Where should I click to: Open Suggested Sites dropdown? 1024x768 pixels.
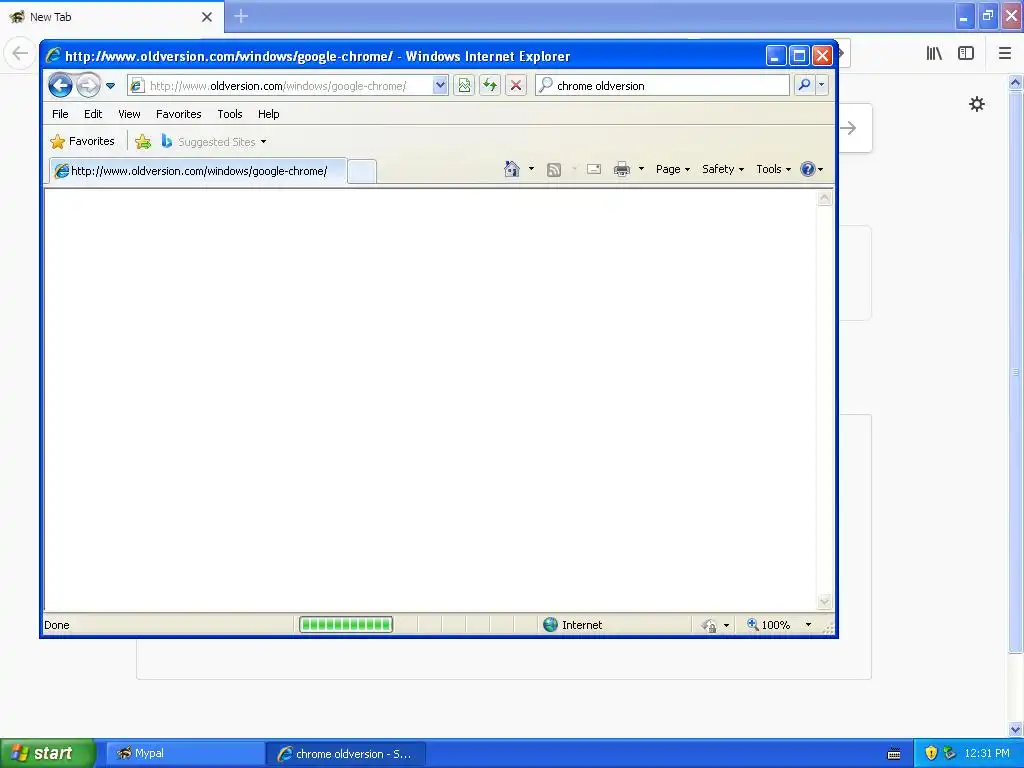click(x=214, y=142)
